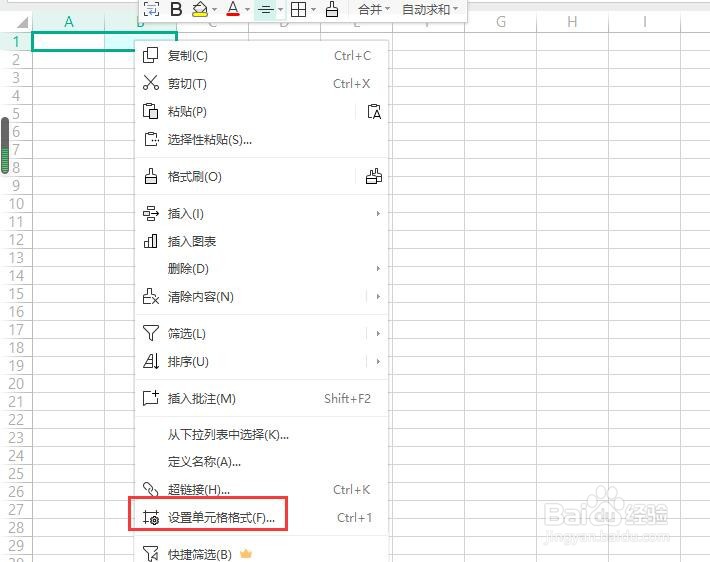Choose 从下拉列表中选择(K)...
The image size is (710, 562).
(262, 435)
